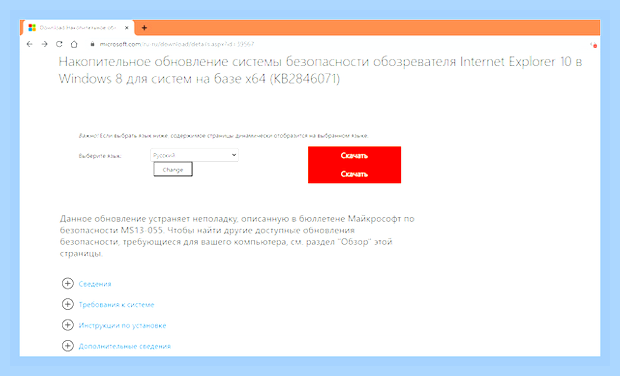620x376 pixels.
Task: Open the Инструкции по установке link
Action: [122, 325]
